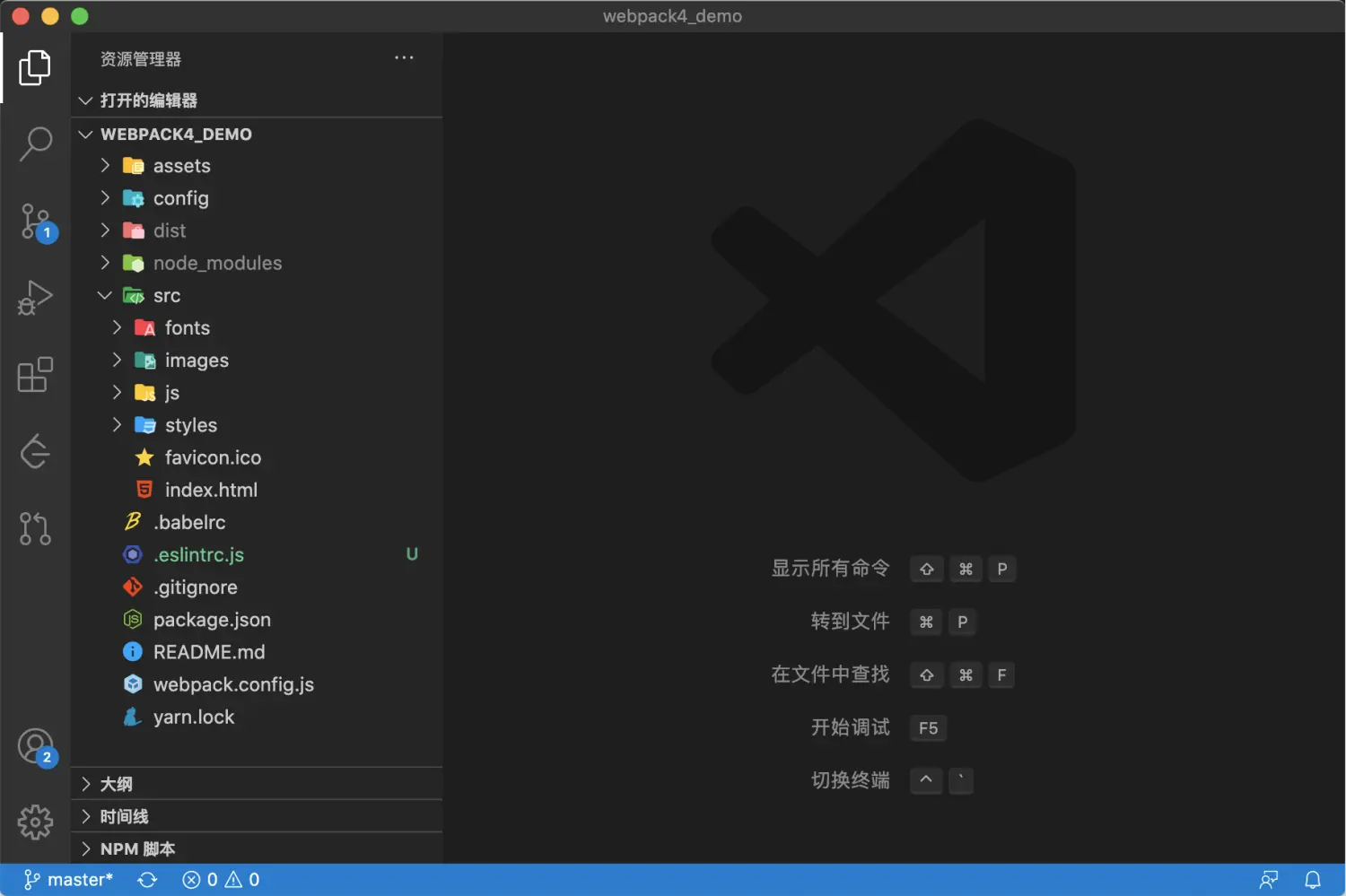
Task: Click the master* branch indicator
Action: 68,880
